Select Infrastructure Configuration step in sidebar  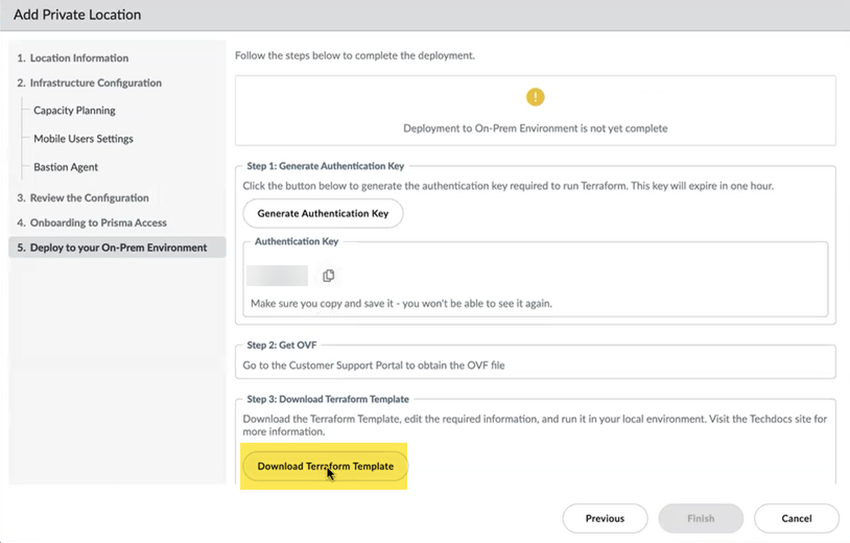pyautogui.click(x=95, y=83)
